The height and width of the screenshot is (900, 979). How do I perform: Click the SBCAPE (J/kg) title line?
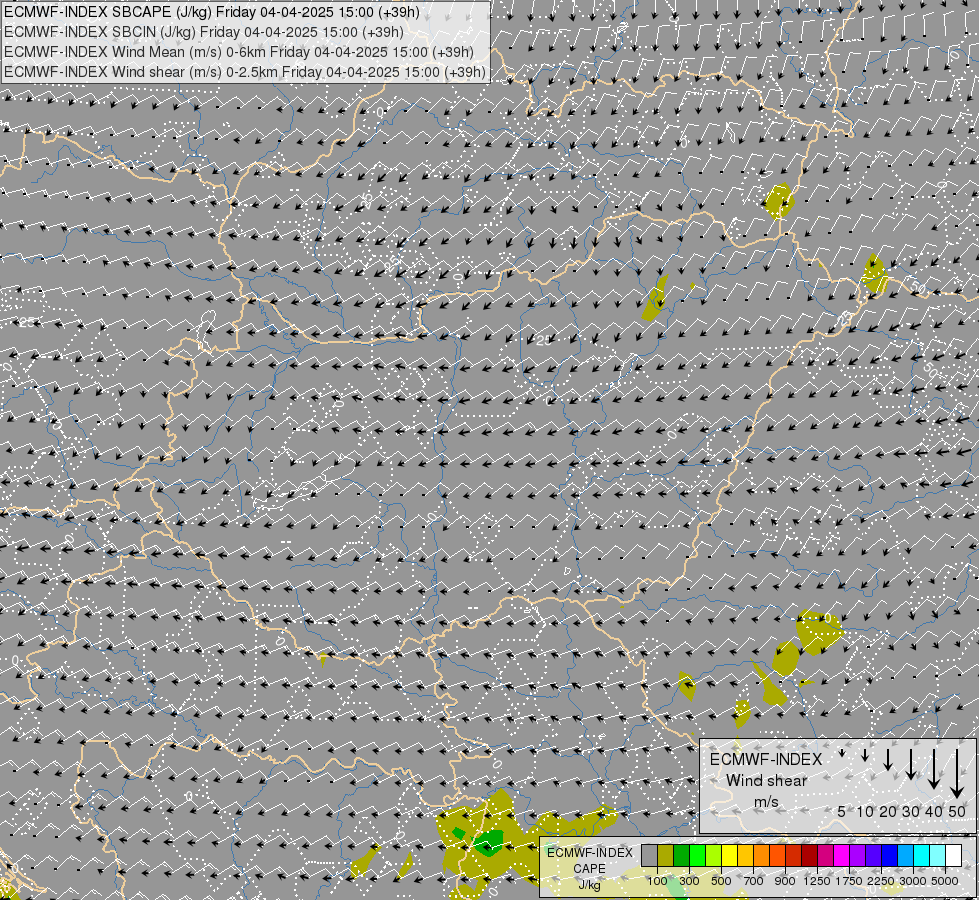click(212, 12)
